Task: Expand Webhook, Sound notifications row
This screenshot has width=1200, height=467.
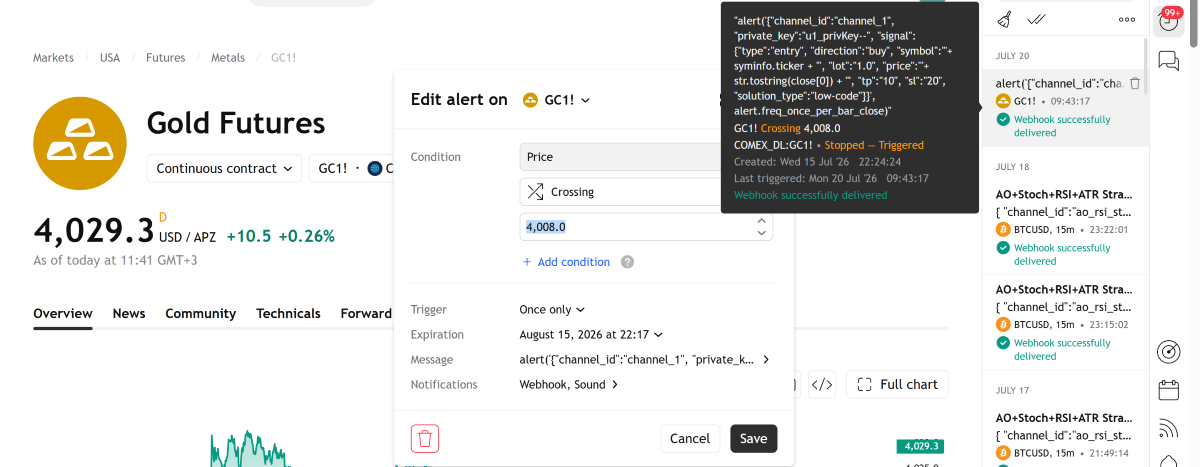Action: [x=569, y=385]
